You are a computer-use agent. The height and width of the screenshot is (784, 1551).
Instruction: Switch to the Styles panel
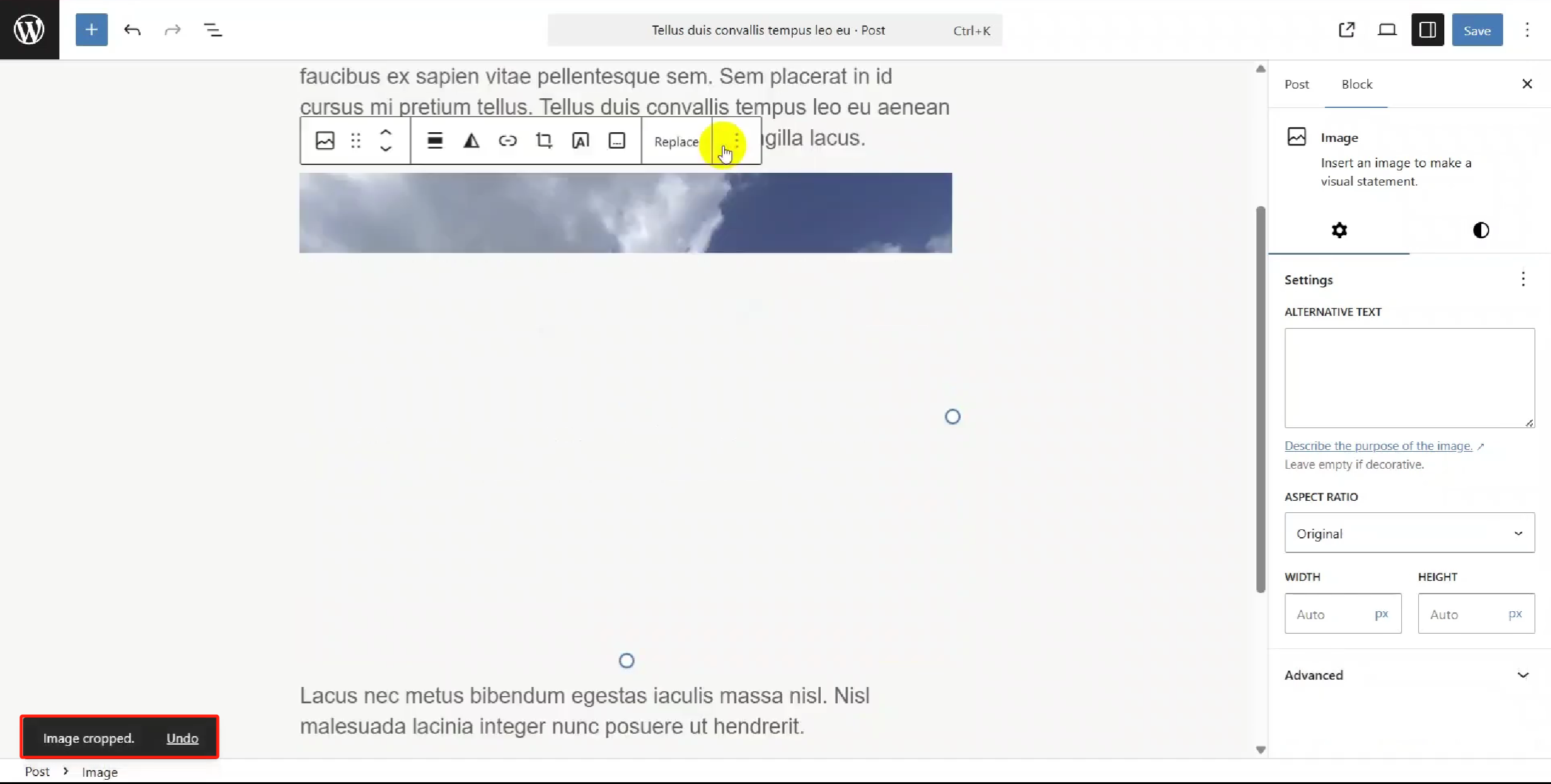[x=1480, y=230]
